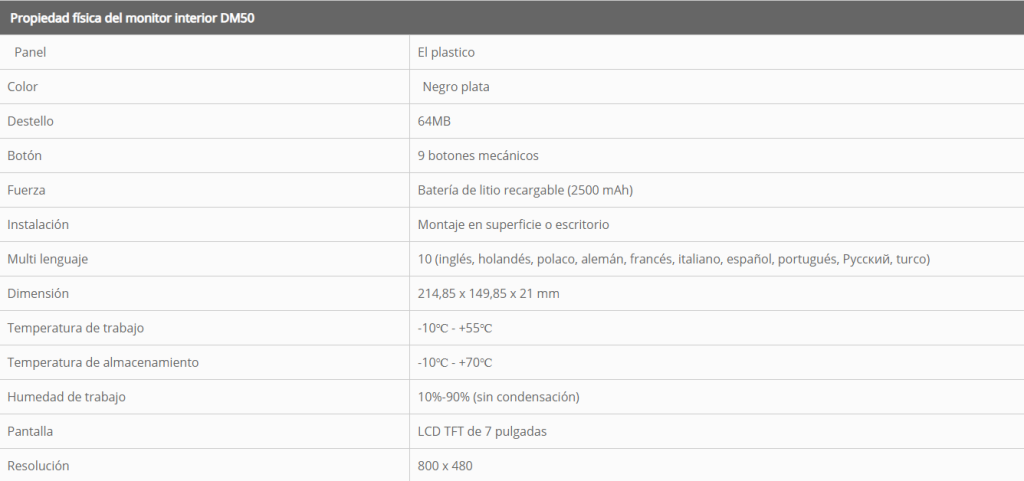This screenshot has width=1024, height=481.
Task: Select 'Montaje en superficie o escritorio' text
Action: [x=513, y=225]
